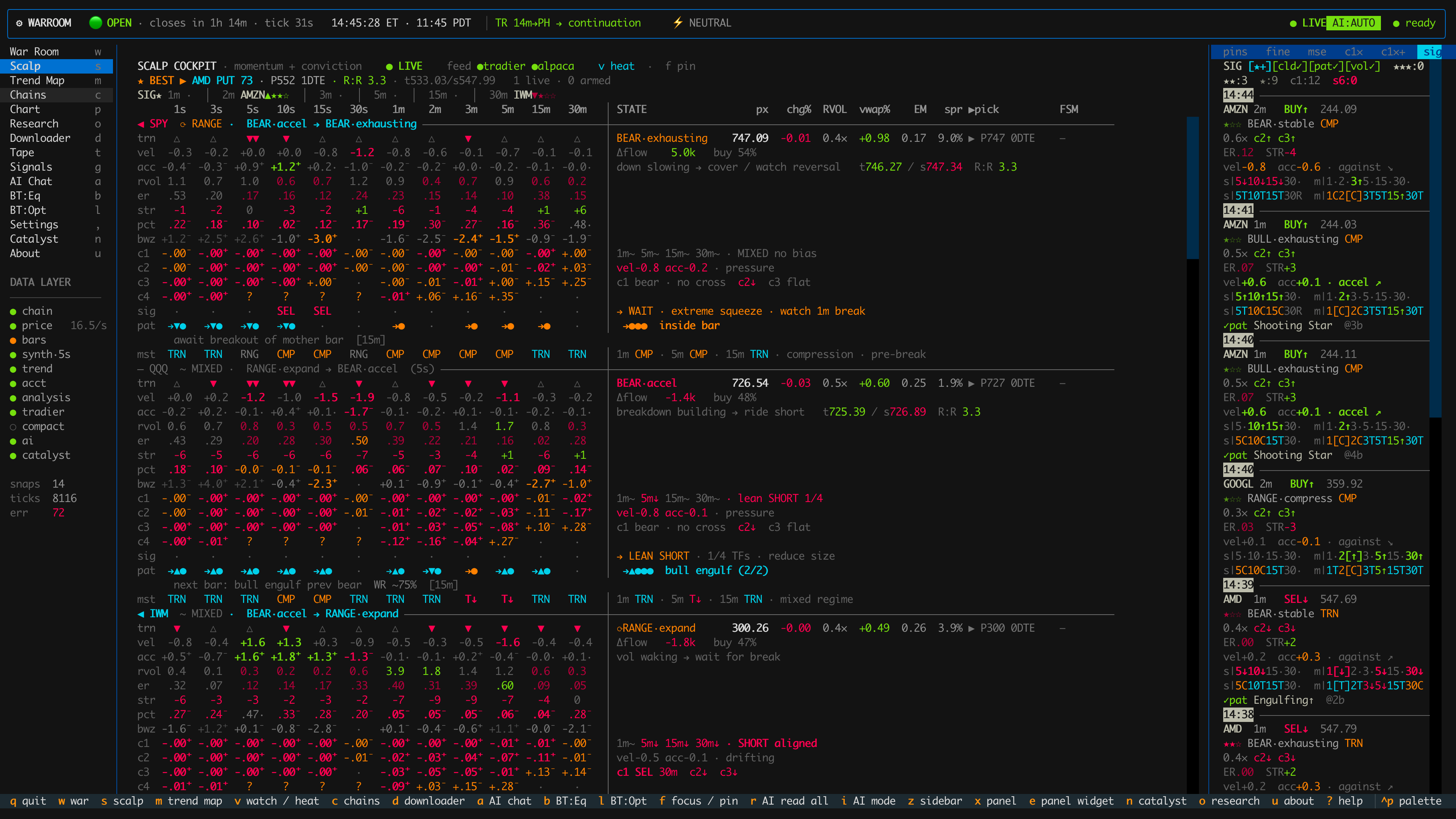The height and width of the screenshot is (819, 1456).
Task: Toggle the AI:AUTO mode badge
Action: click(1353, 23)
